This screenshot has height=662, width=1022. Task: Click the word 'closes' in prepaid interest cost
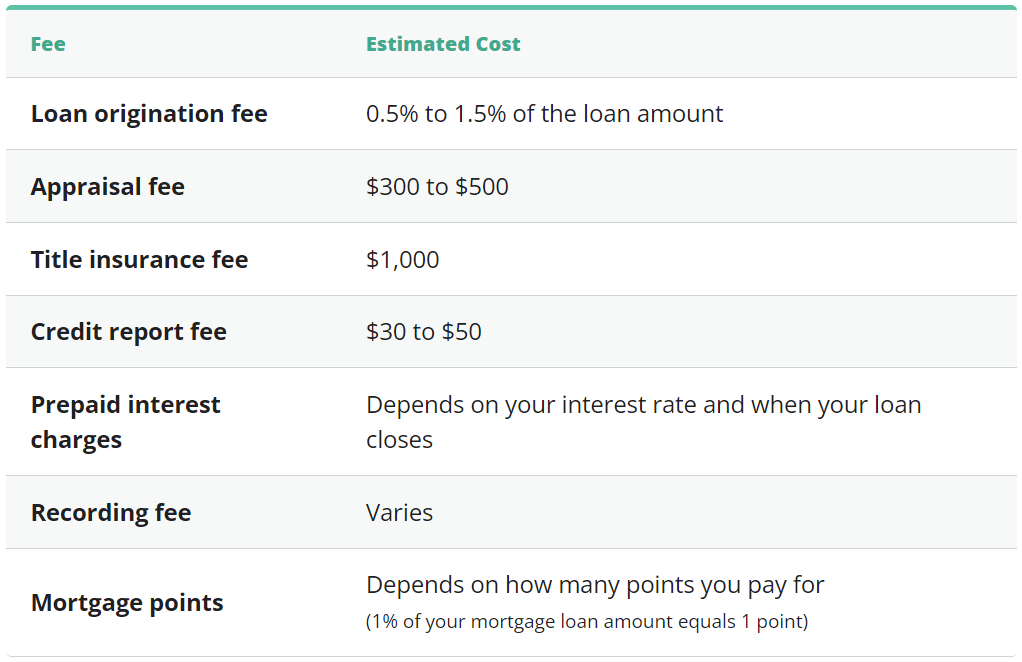click(x=399, y=440)
